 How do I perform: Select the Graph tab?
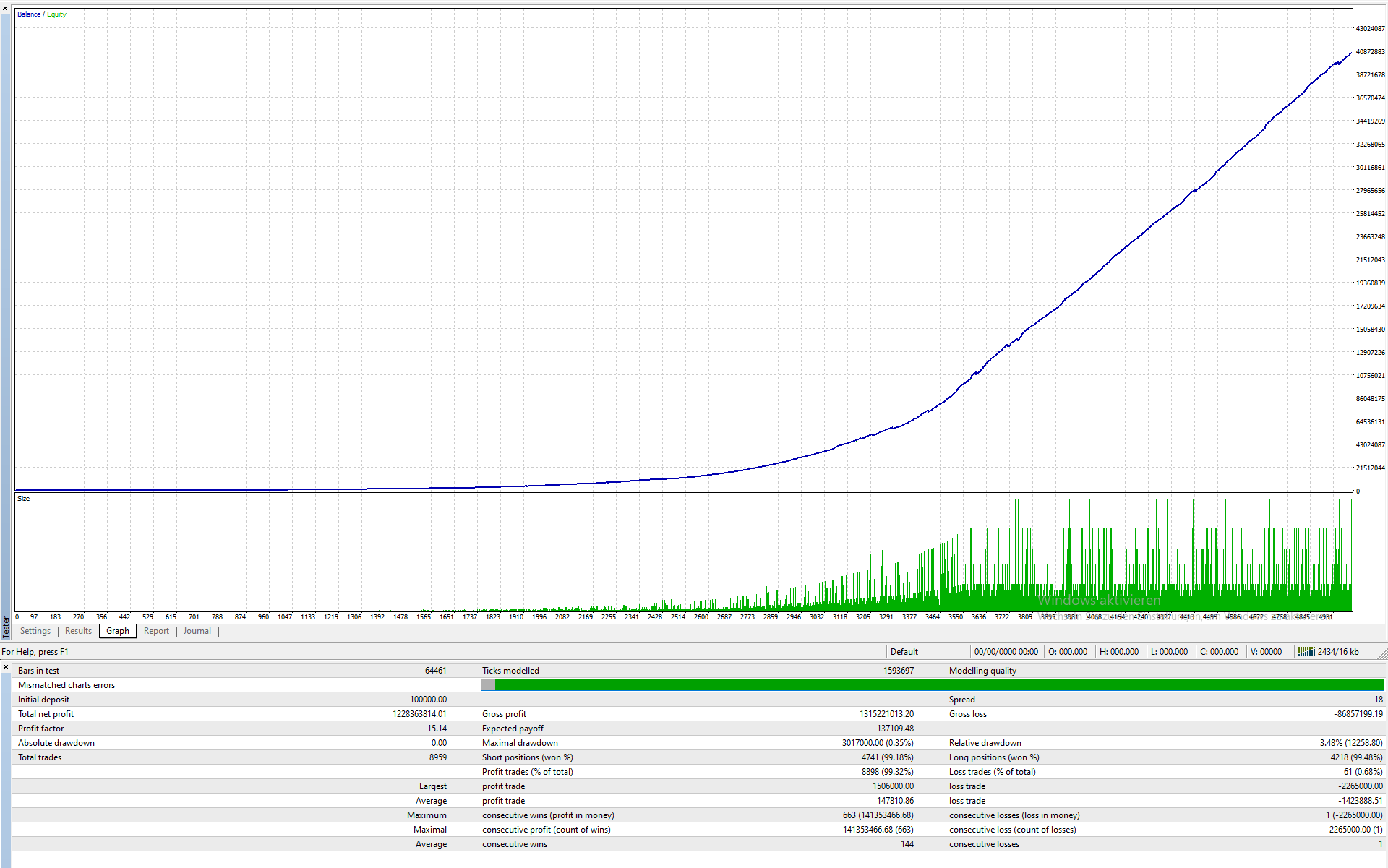click(x=118, y=631)
